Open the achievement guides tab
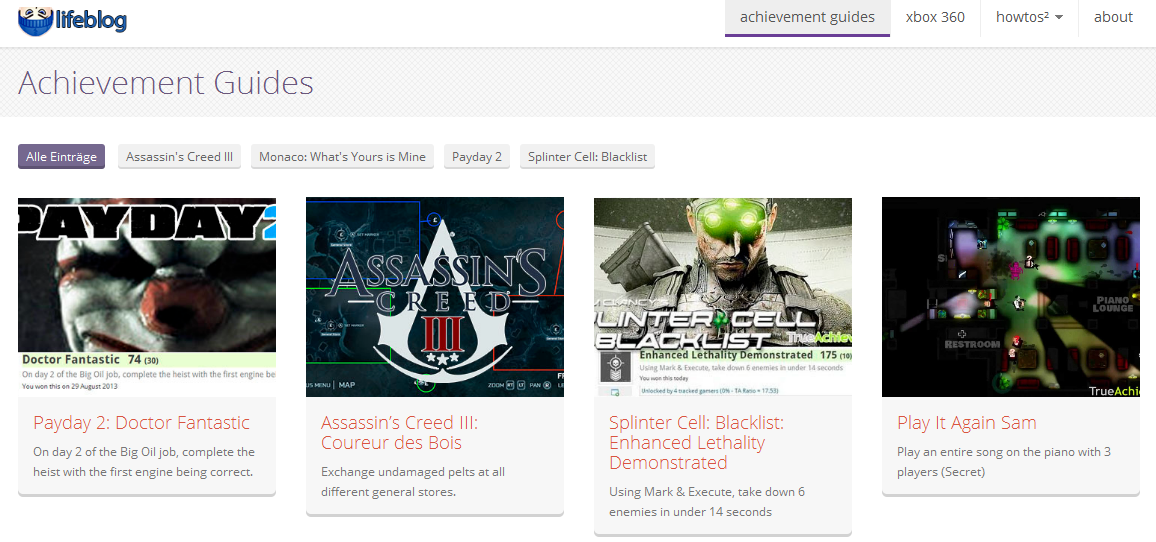 [807, 17]
